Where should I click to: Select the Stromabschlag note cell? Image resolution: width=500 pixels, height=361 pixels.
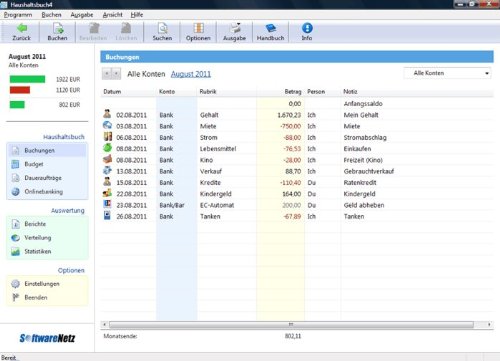coord(365,137)
